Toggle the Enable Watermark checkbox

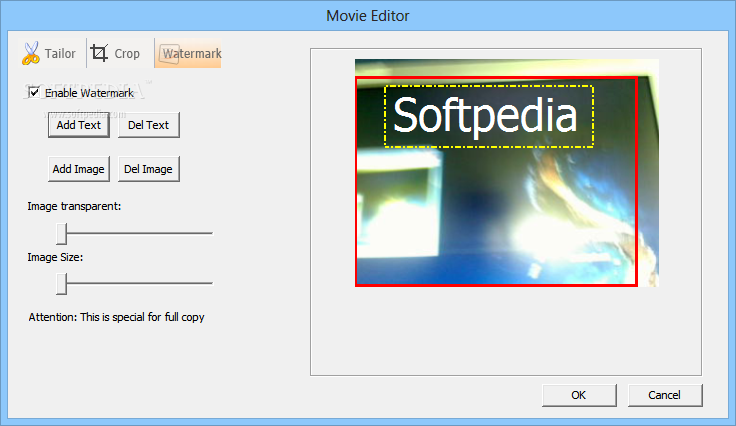34,92
